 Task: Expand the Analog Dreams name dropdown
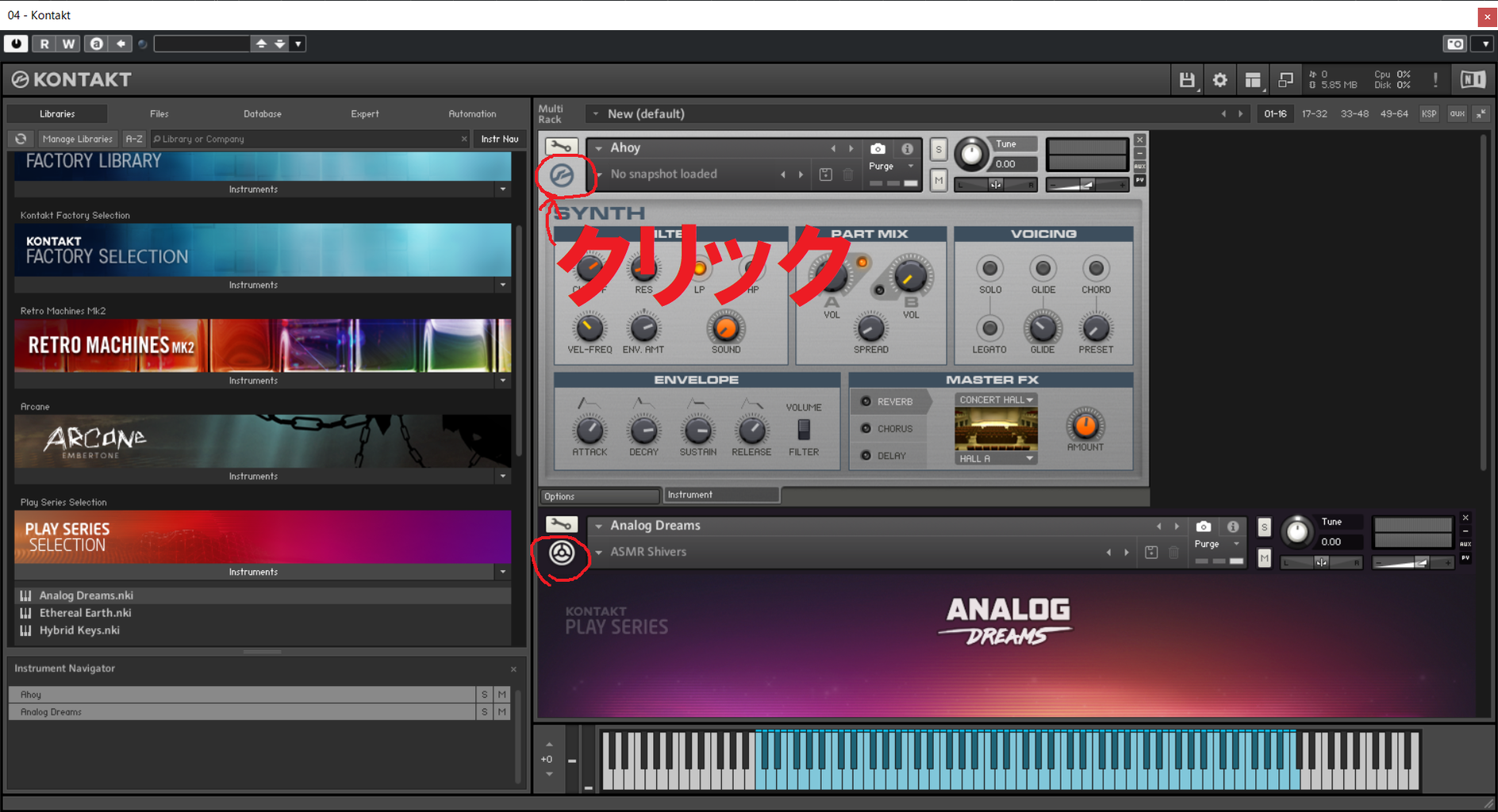[x=599, y=526]
